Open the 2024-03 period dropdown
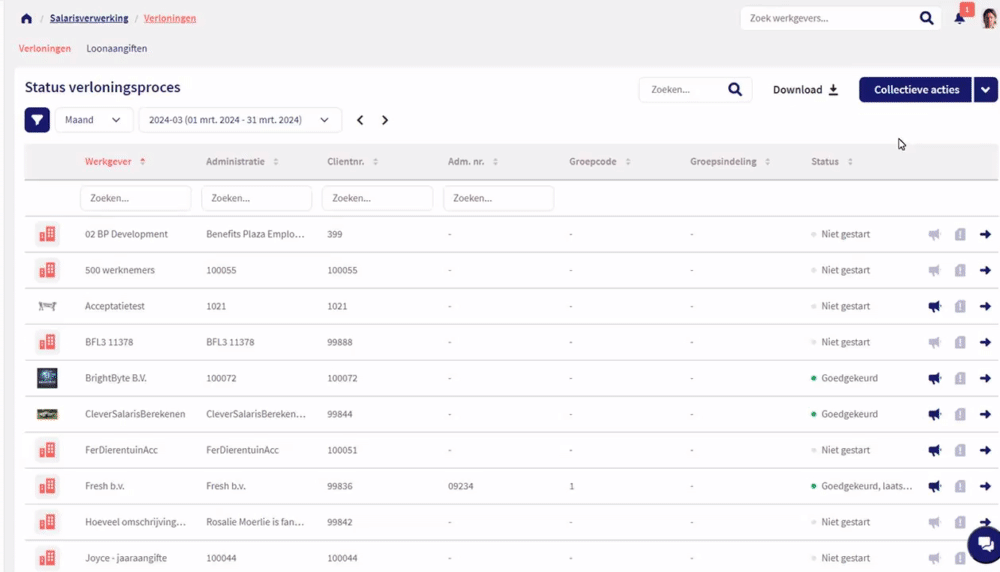 point(239,120)
